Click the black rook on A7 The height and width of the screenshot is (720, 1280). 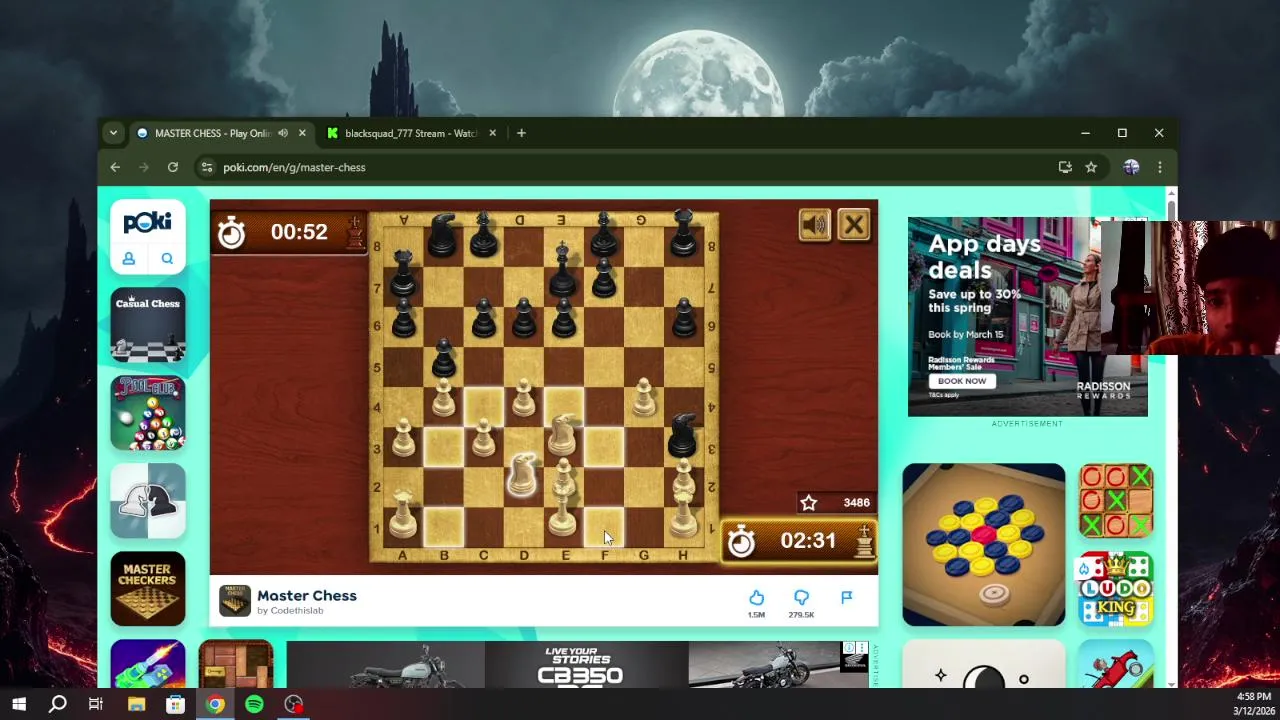403,275
